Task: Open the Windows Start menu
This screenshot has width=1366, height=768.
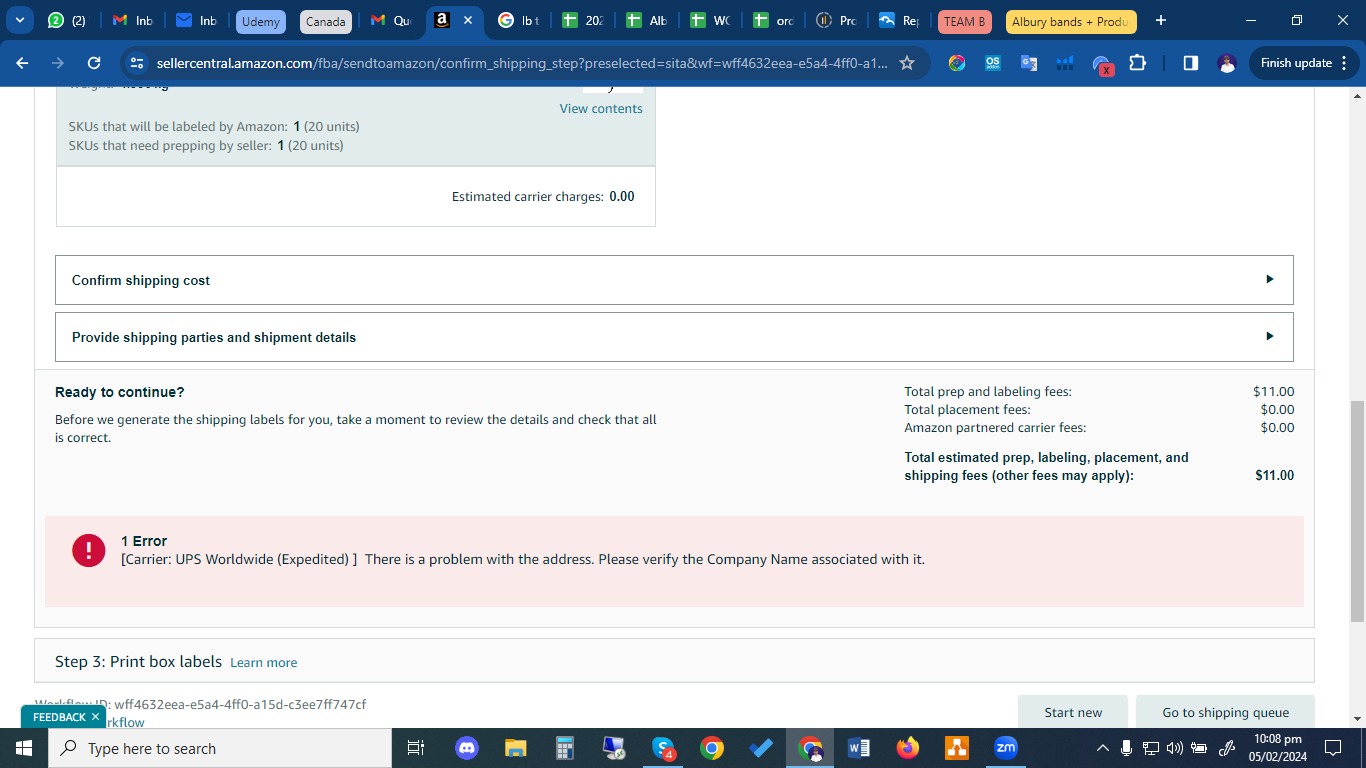Action: [x=24, y=748]
